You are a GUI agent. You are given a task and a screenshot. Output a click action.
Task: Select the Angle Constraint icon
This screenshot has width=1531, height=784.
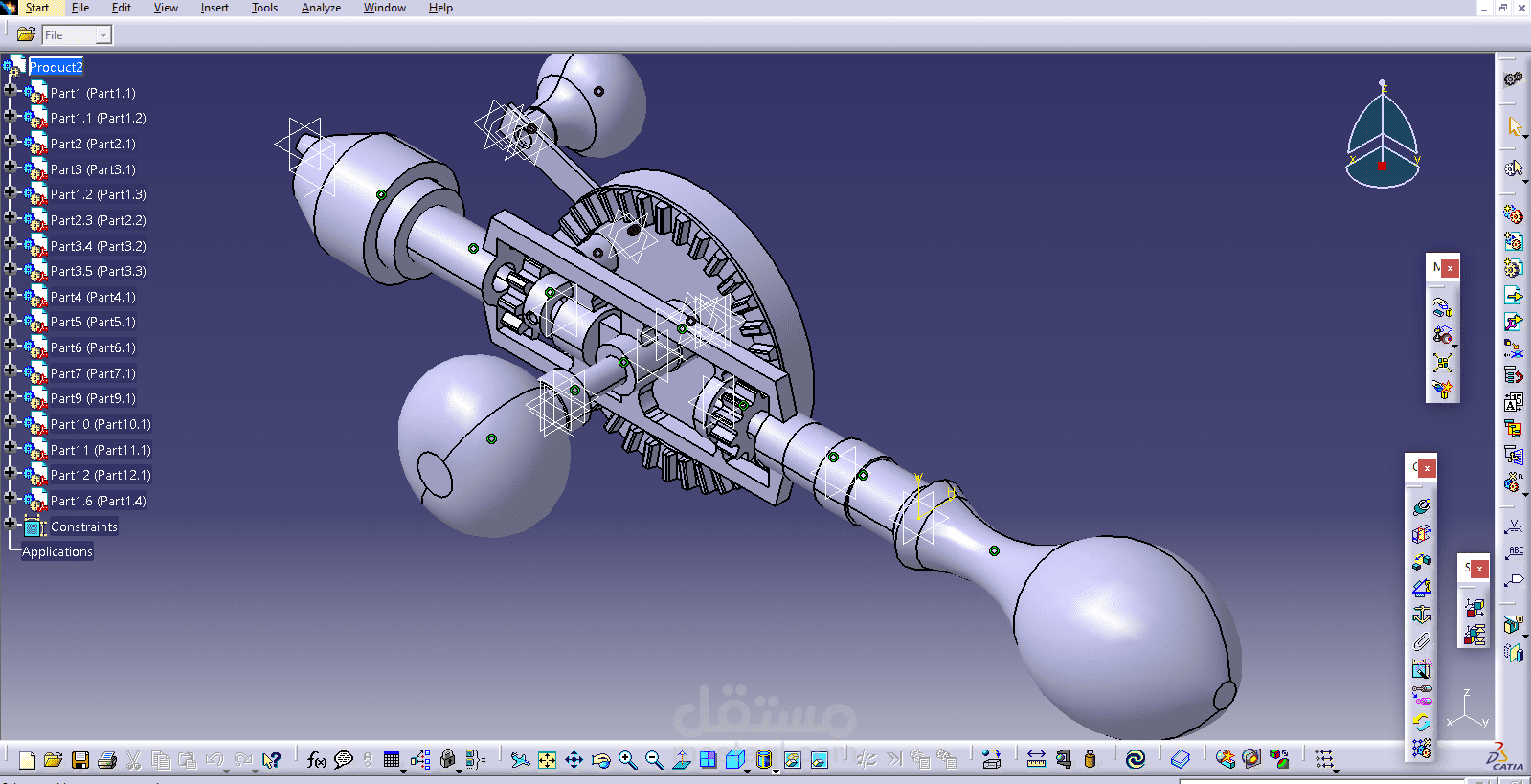1422,588
